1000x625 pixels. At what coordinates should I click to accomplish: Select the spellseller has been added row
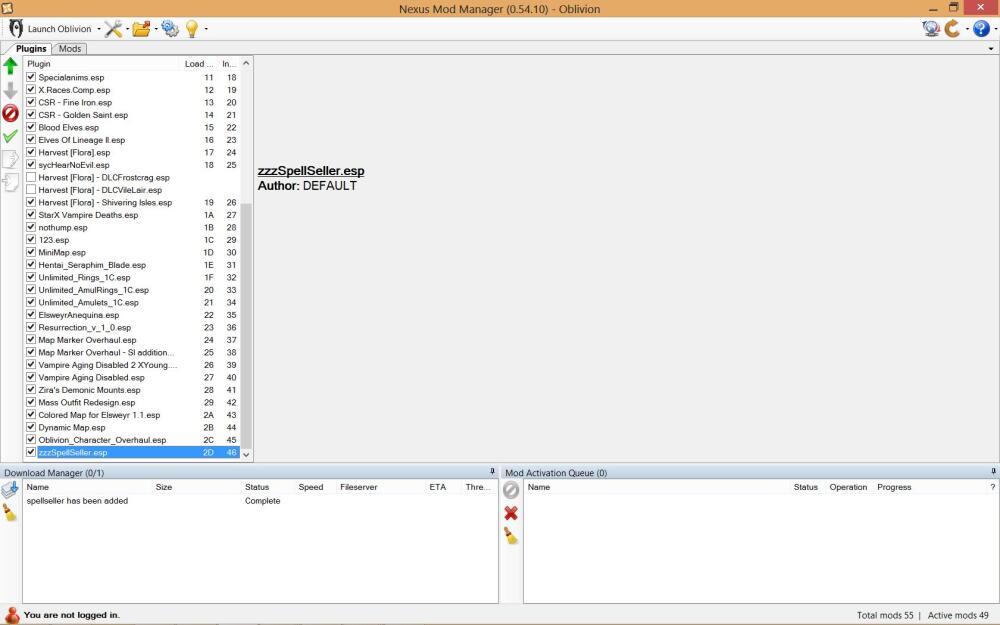260,501
